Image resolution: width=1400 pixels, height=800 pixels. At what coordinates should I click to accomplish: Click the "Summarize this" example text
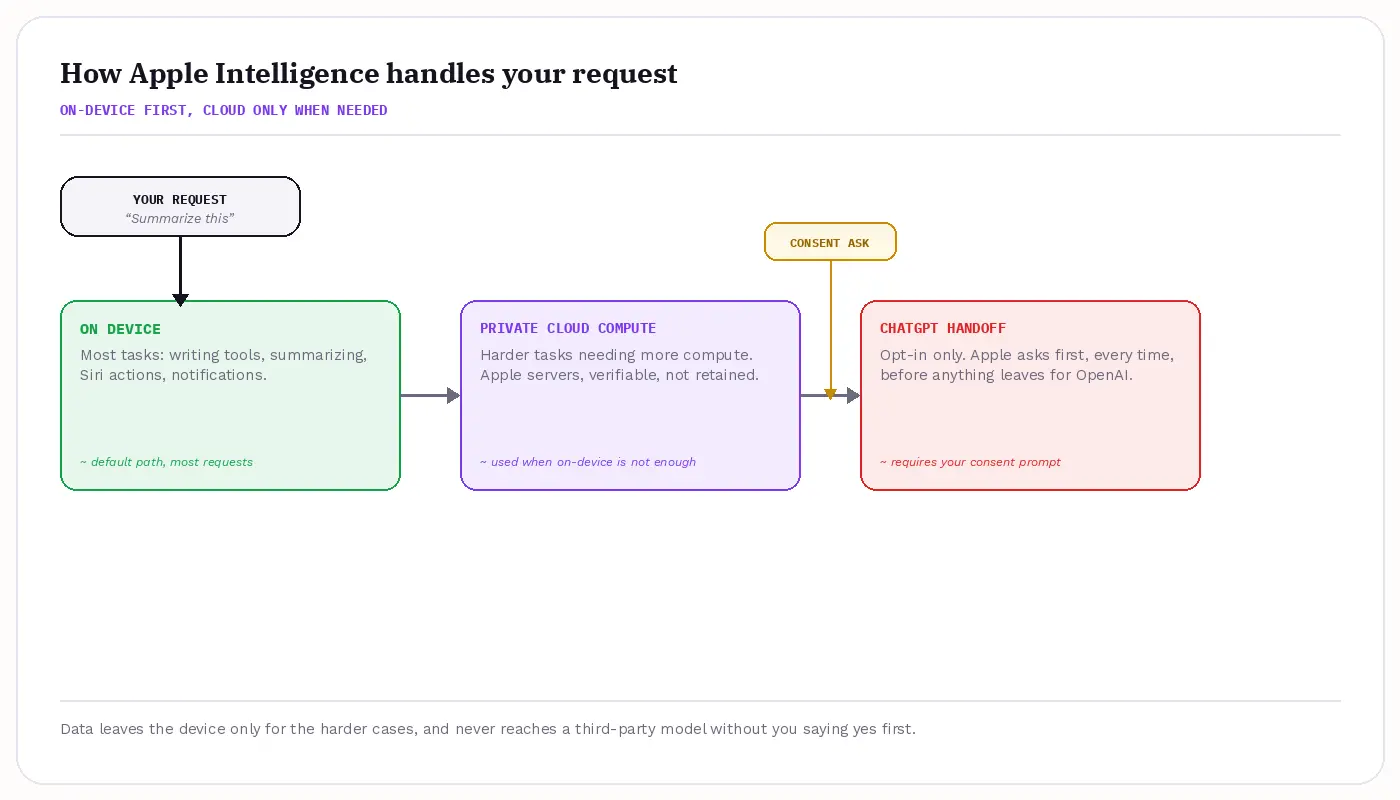(180, 218)
